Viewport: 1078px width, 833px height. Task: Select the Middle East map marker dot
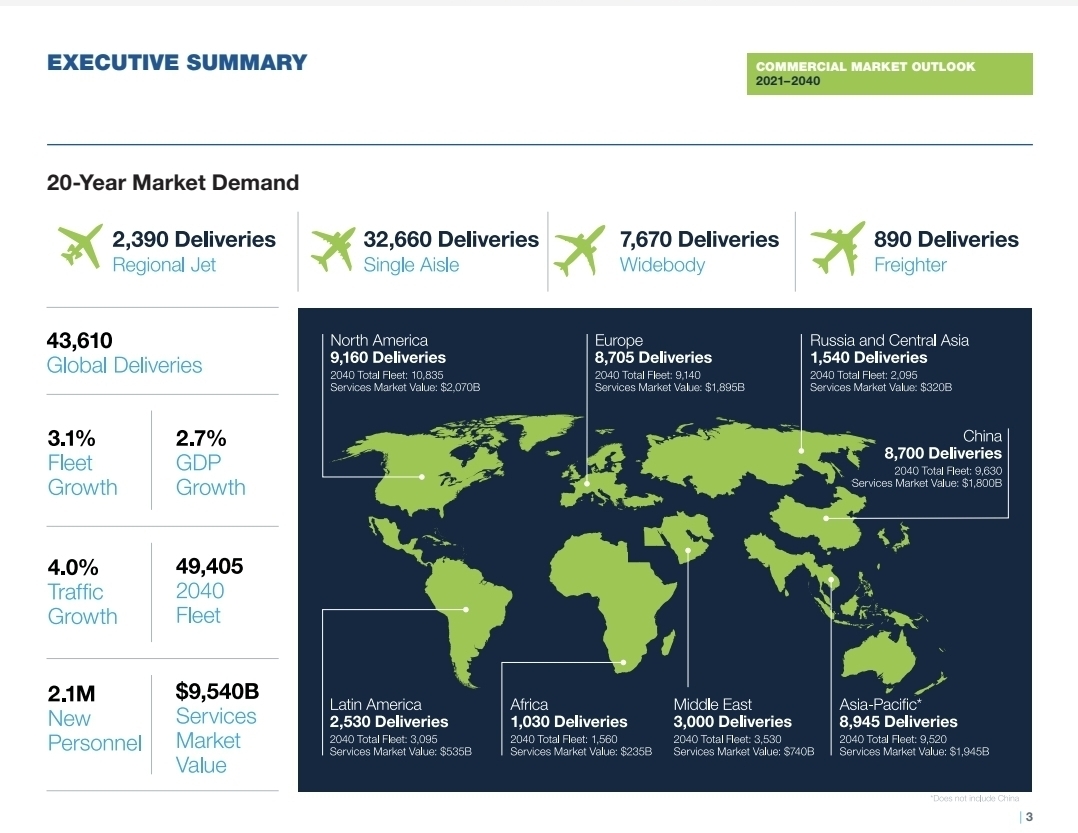point(688,549)
